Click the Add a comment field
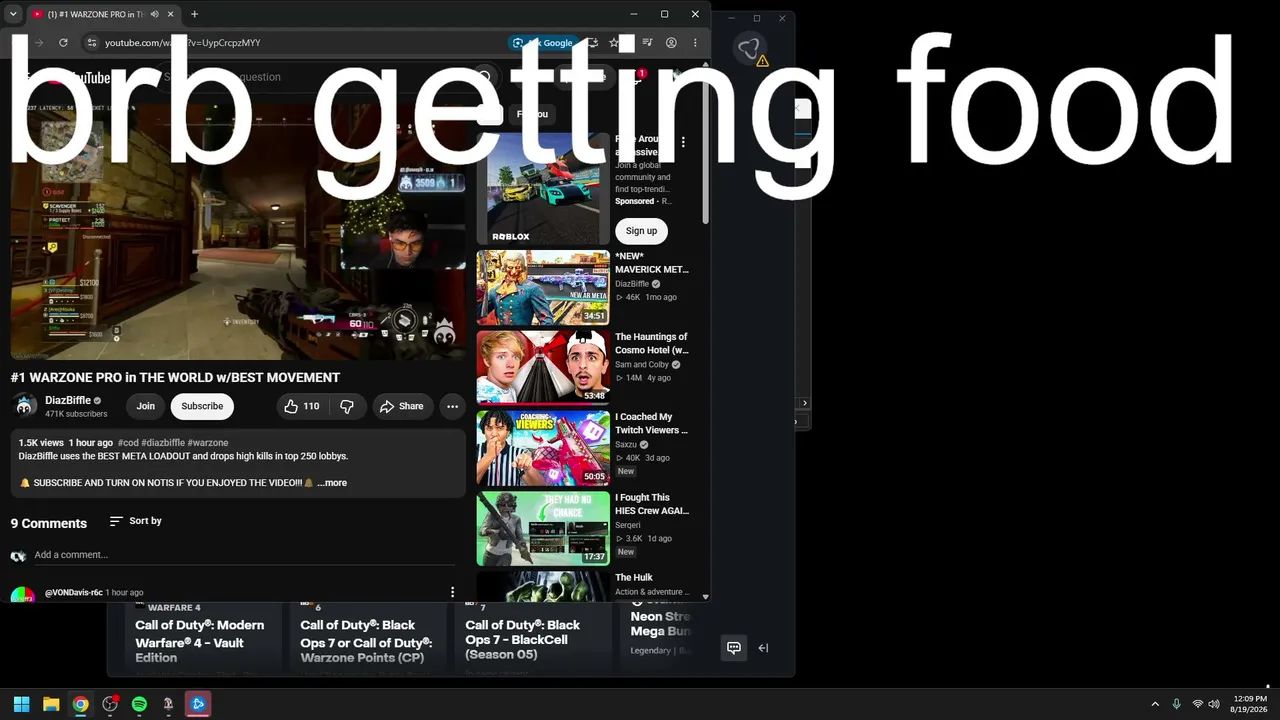Viewport: 1280px width, 720px height. (x=244, y=555)
